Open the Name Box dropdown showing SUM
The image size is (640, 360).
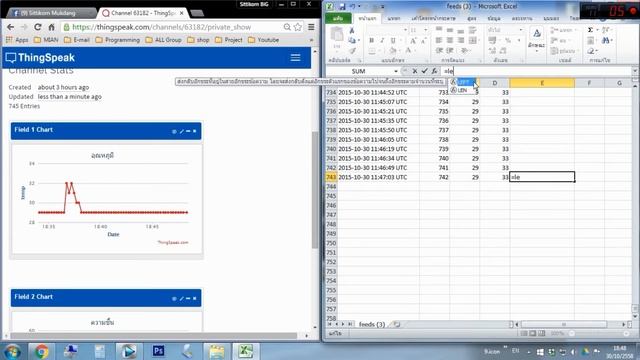click(x=396, y=71)
